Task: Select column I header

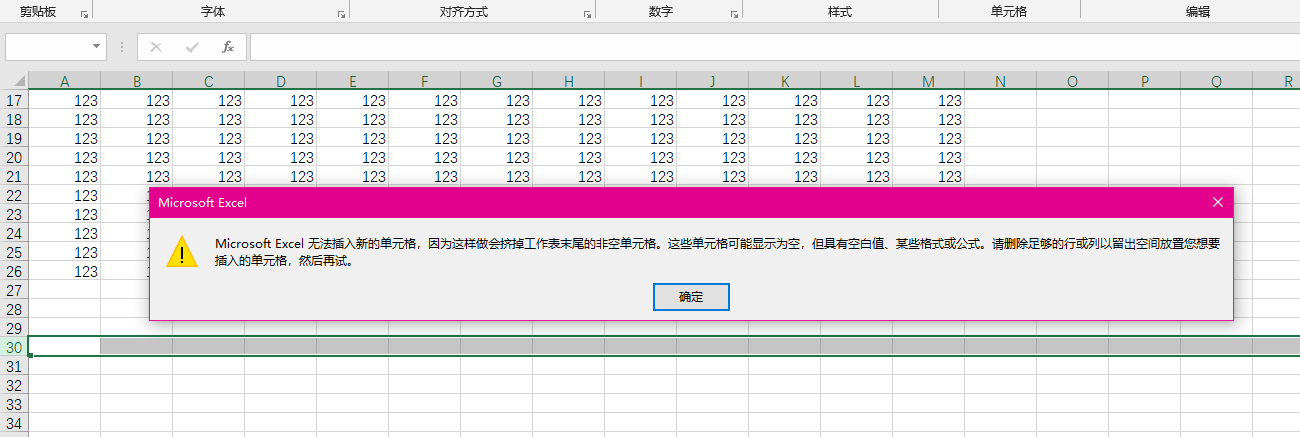Action: point(640,81)
